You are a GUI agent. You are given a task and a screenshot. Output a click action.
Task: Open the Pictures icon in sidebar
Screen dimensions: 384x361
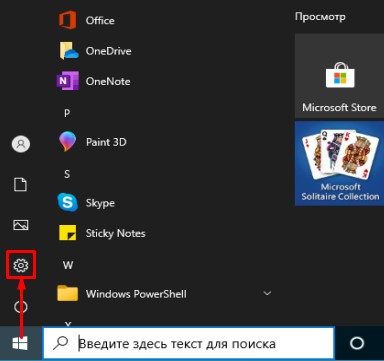21,225
